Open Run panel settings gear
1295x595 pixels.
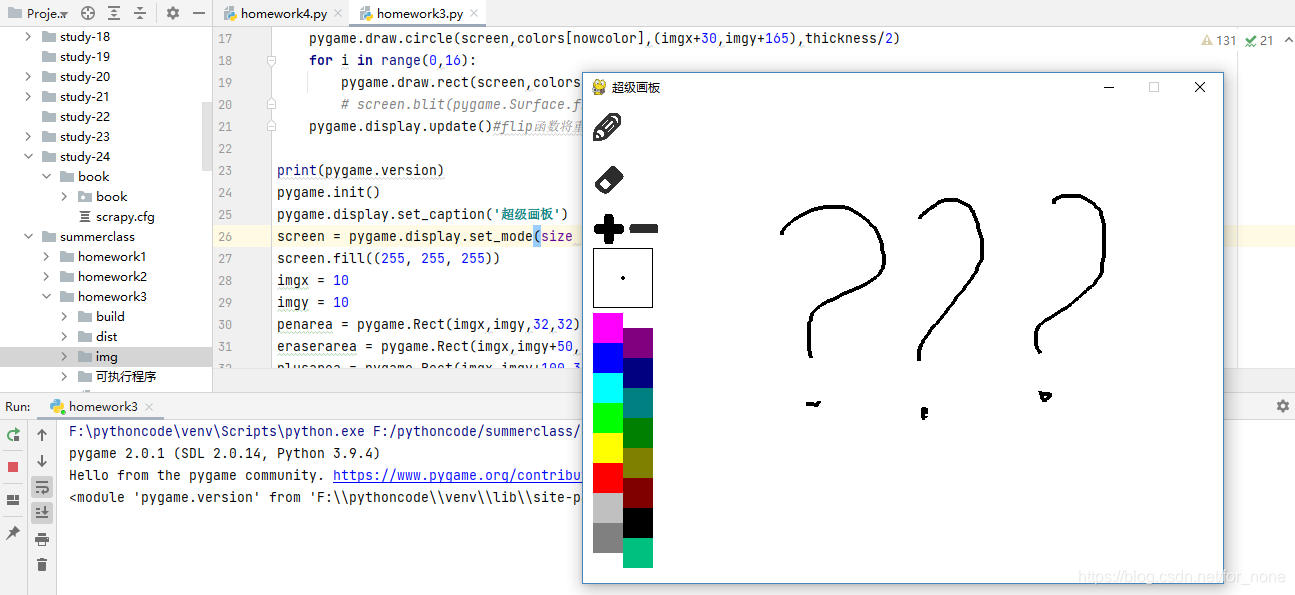coord(1283,406)
